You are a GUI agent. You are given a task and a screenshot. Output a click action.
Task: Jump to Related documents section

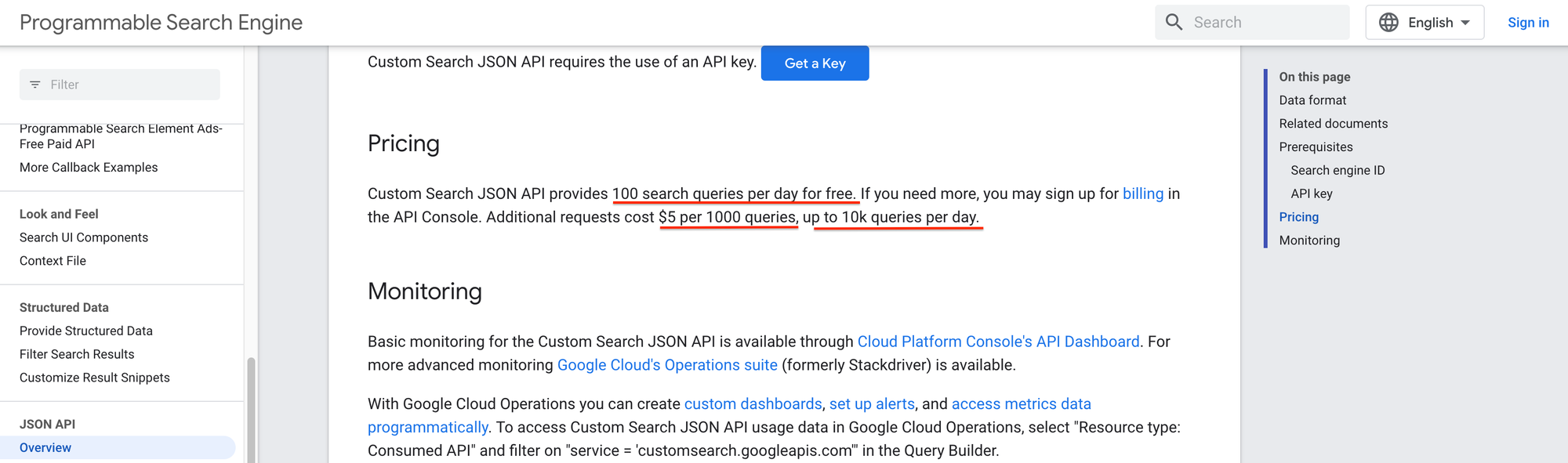(1333, 124)
